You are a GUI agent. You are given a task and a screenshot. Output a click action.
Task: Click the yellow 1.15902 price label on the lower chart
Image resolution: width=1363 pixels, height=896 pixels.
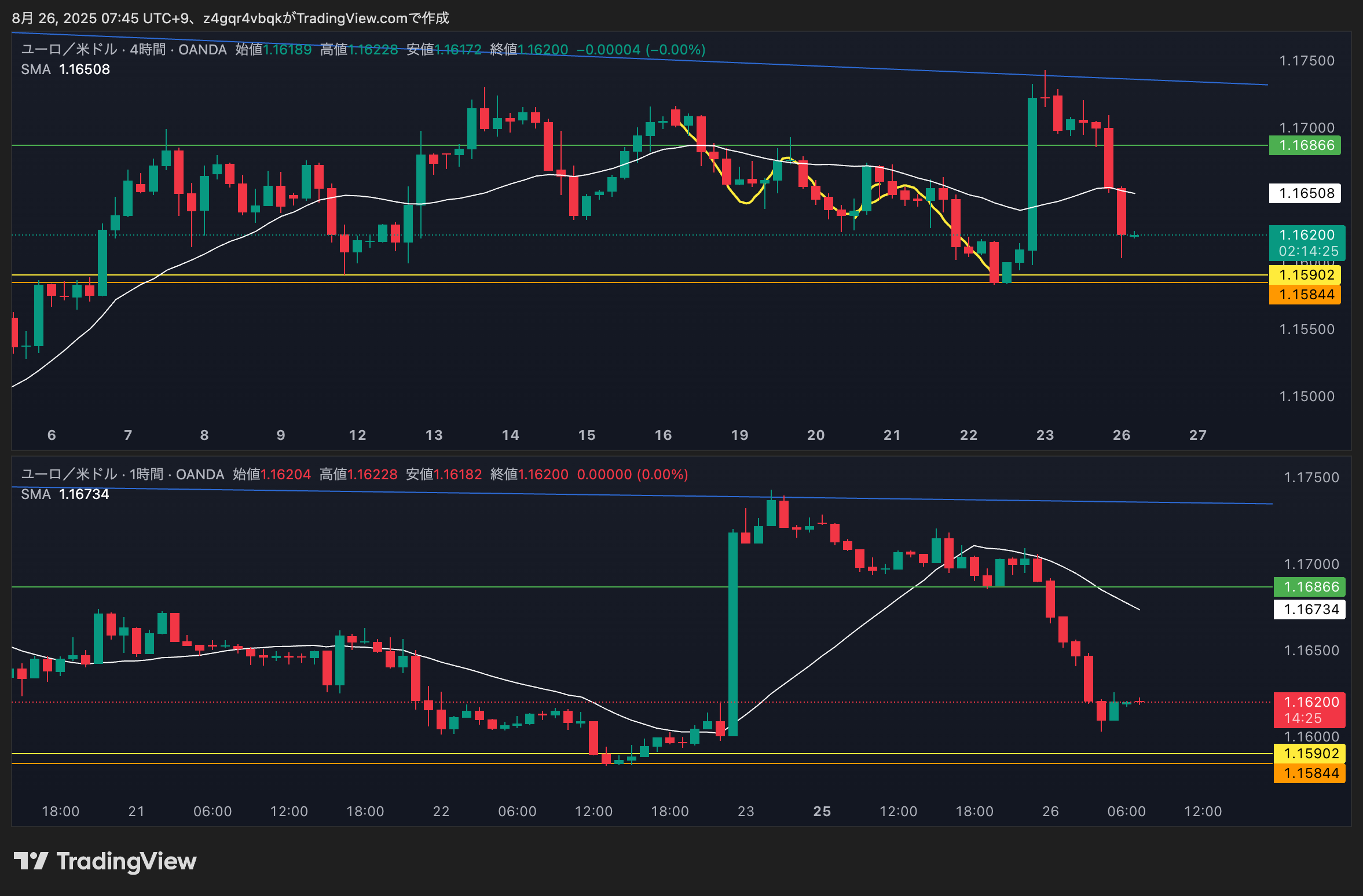(x=1309, y=754)
